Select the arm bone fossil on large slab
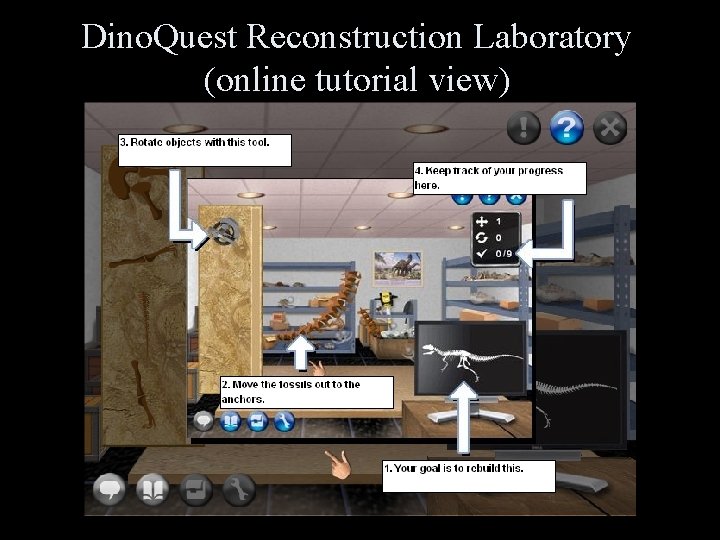Image resolution: width=720 pixels, height=540 pixels. (x=143, y=257)
